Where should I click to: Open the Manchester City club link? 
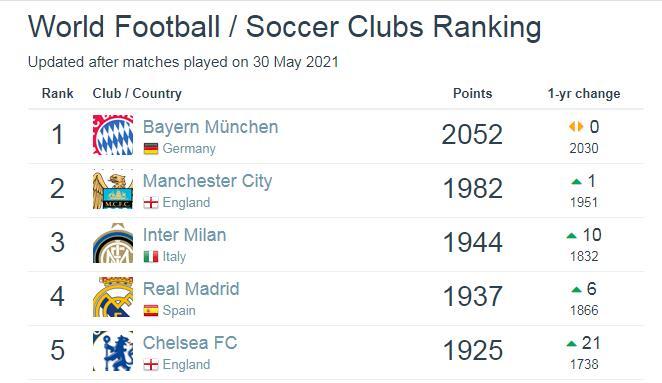[207, 181]
